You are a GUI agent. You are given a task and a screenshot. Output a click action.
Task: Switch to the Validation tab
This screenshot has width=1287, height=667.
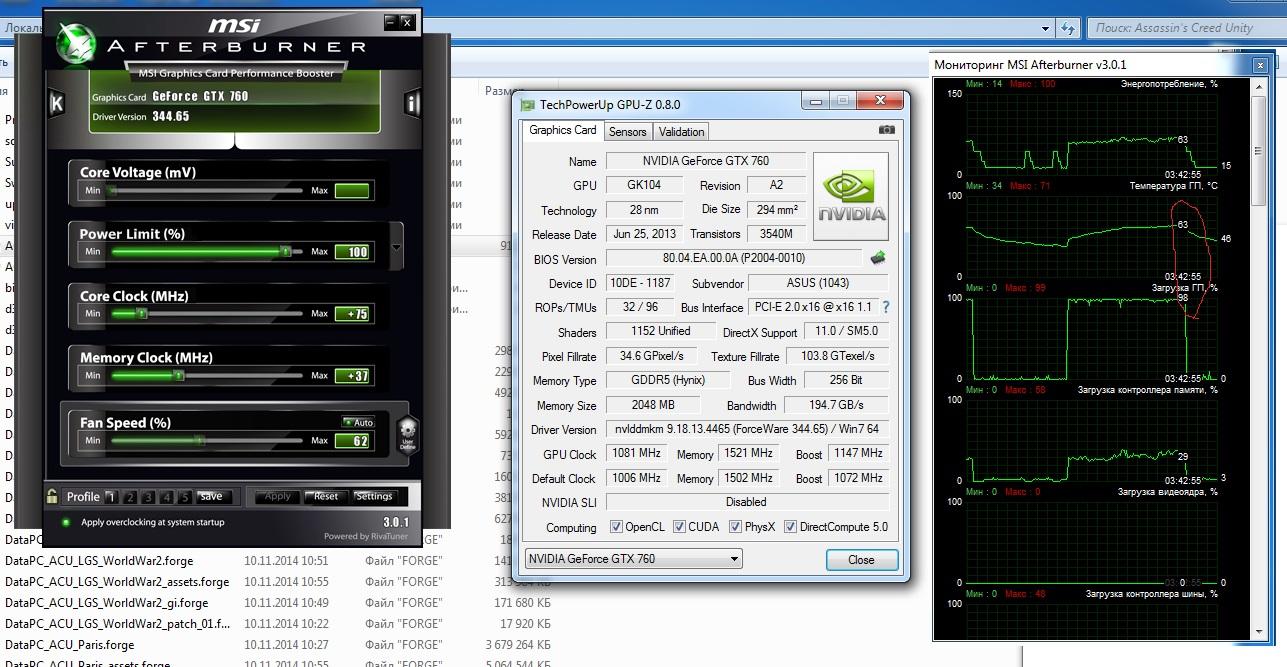pos(681,131)
